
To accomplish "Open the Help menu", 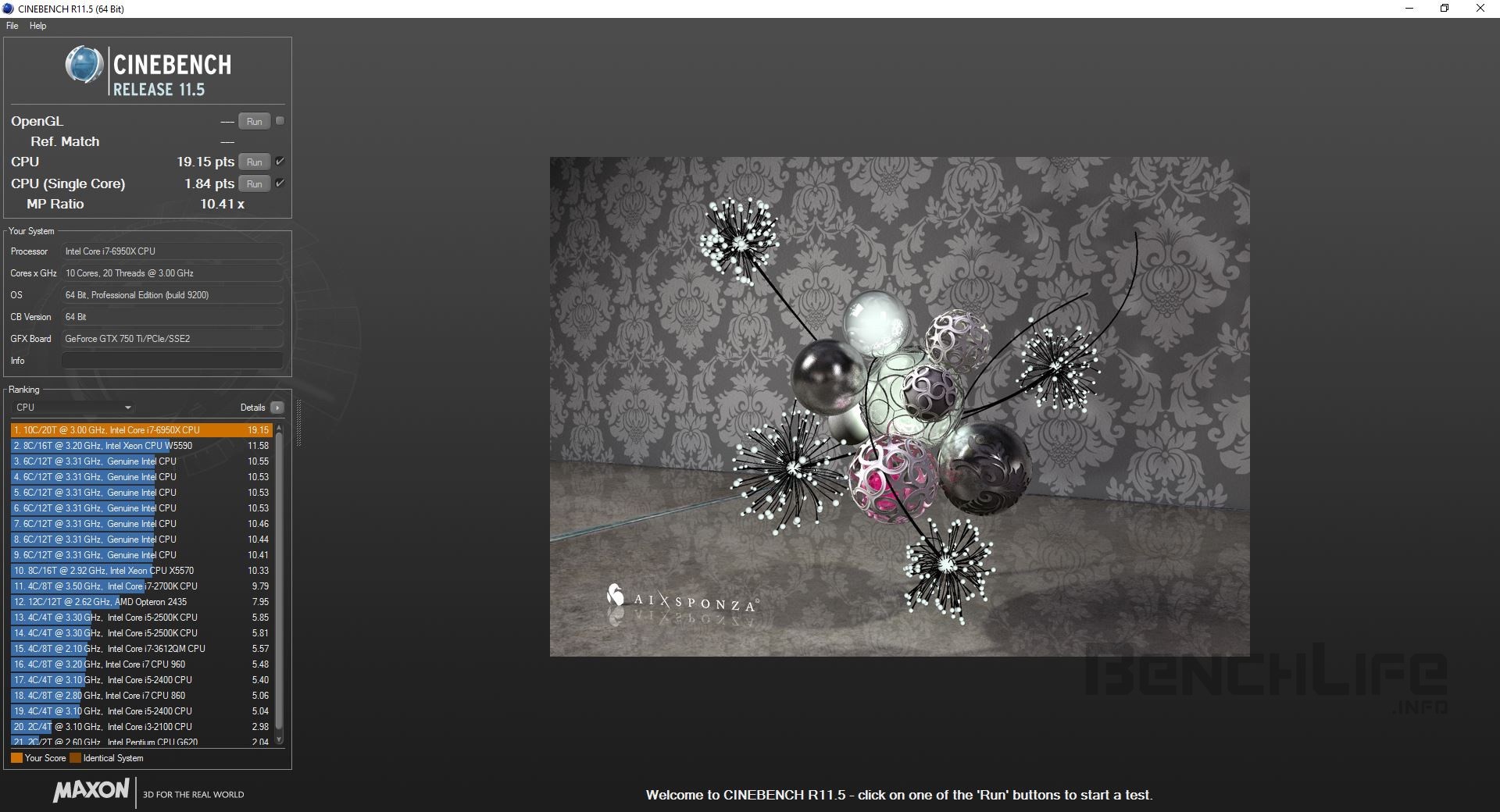I will [37, 26].
